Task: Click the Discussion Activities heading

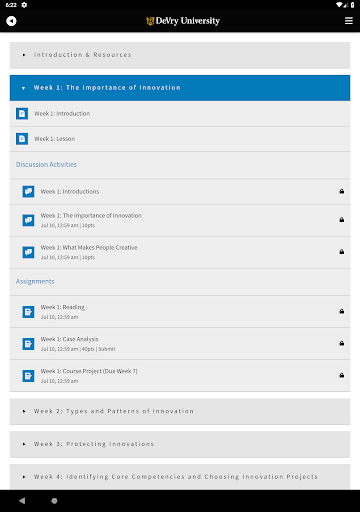Action: (x=46, y=165)
